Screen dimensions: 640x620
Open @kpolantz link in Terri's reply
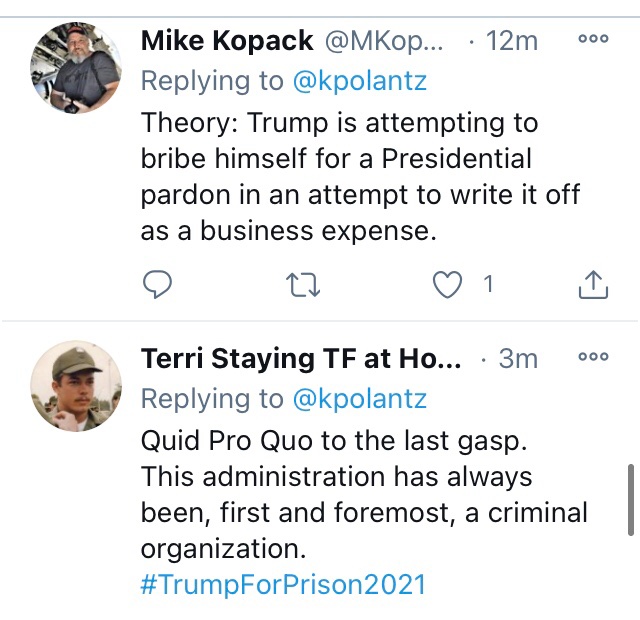[x=359, y=399]
